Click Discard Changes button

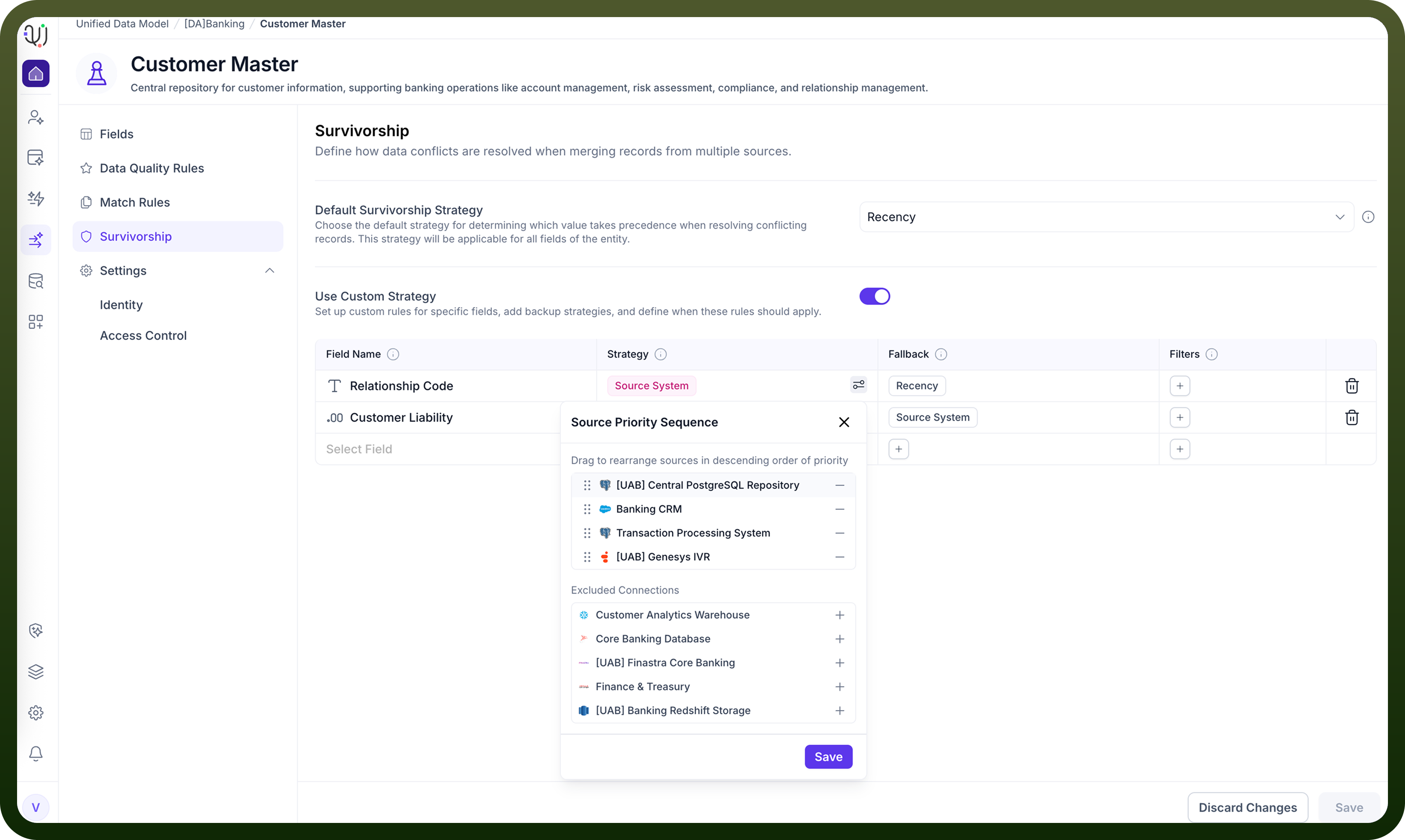1248,808
